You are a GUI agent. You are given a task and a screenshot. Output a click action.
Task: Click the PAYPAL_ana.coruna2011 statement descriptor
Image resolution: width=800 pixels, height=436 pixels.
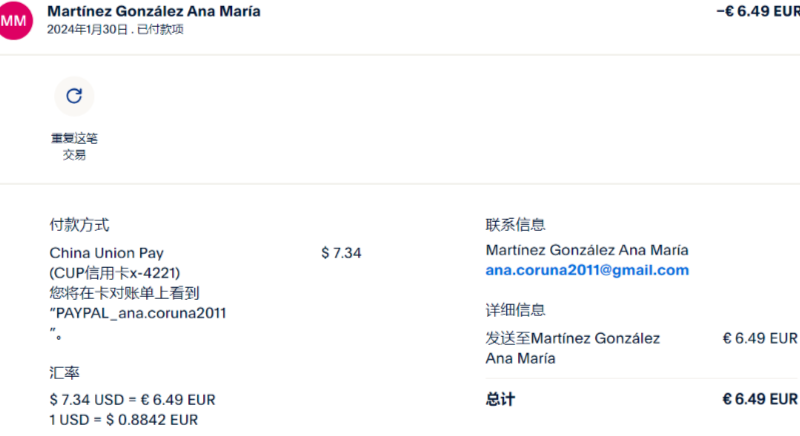138,313
